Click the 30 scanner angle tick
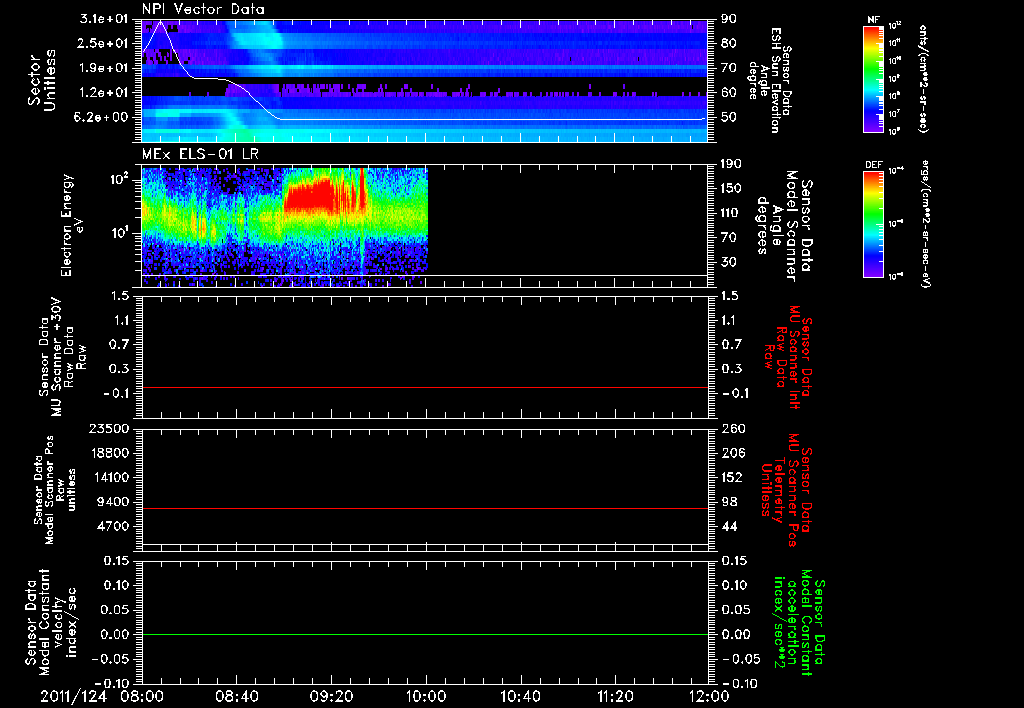The width and height of the screenshot is (1024, 708). click(729, 262)
